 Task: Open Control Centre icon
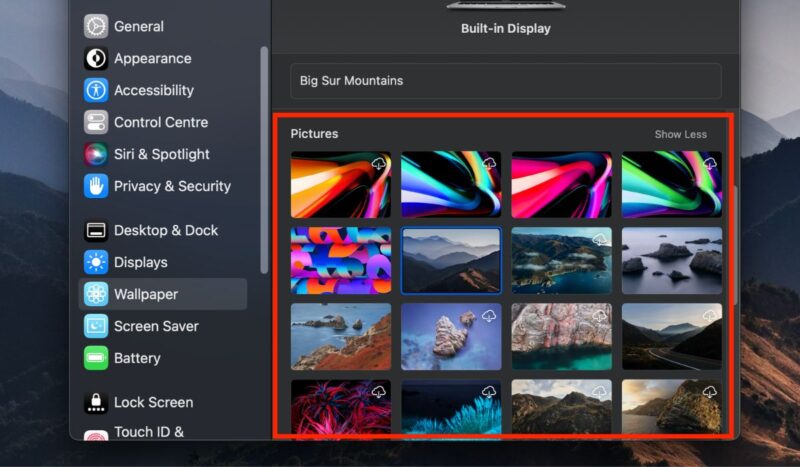click(96, 122)
